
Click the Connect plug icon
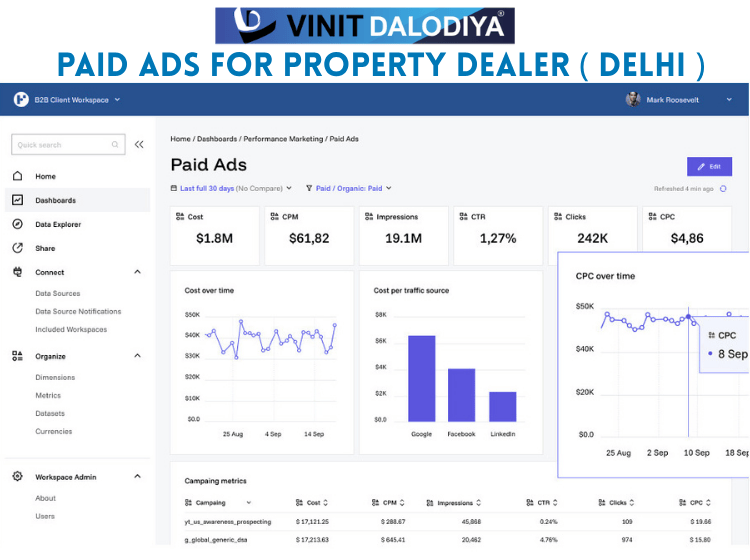coord(18,272)
